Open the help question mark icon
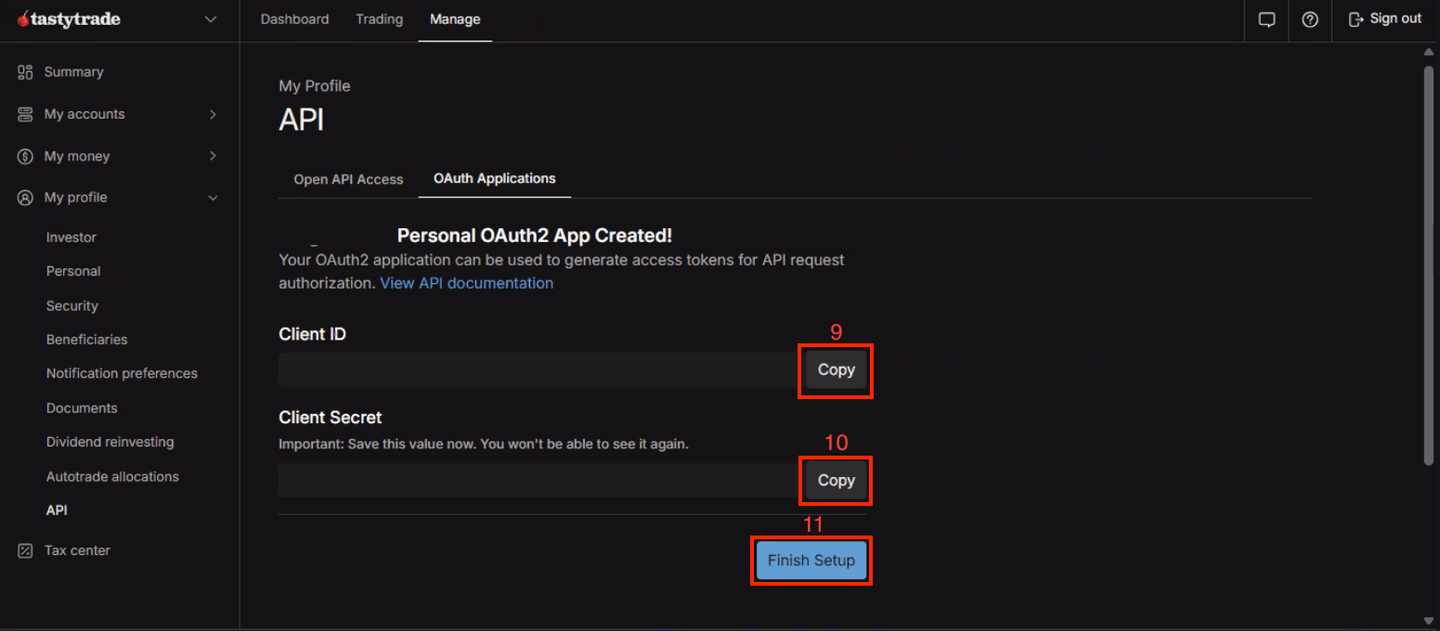The height and width of the screenshot is (631, 1440). 1310,20
